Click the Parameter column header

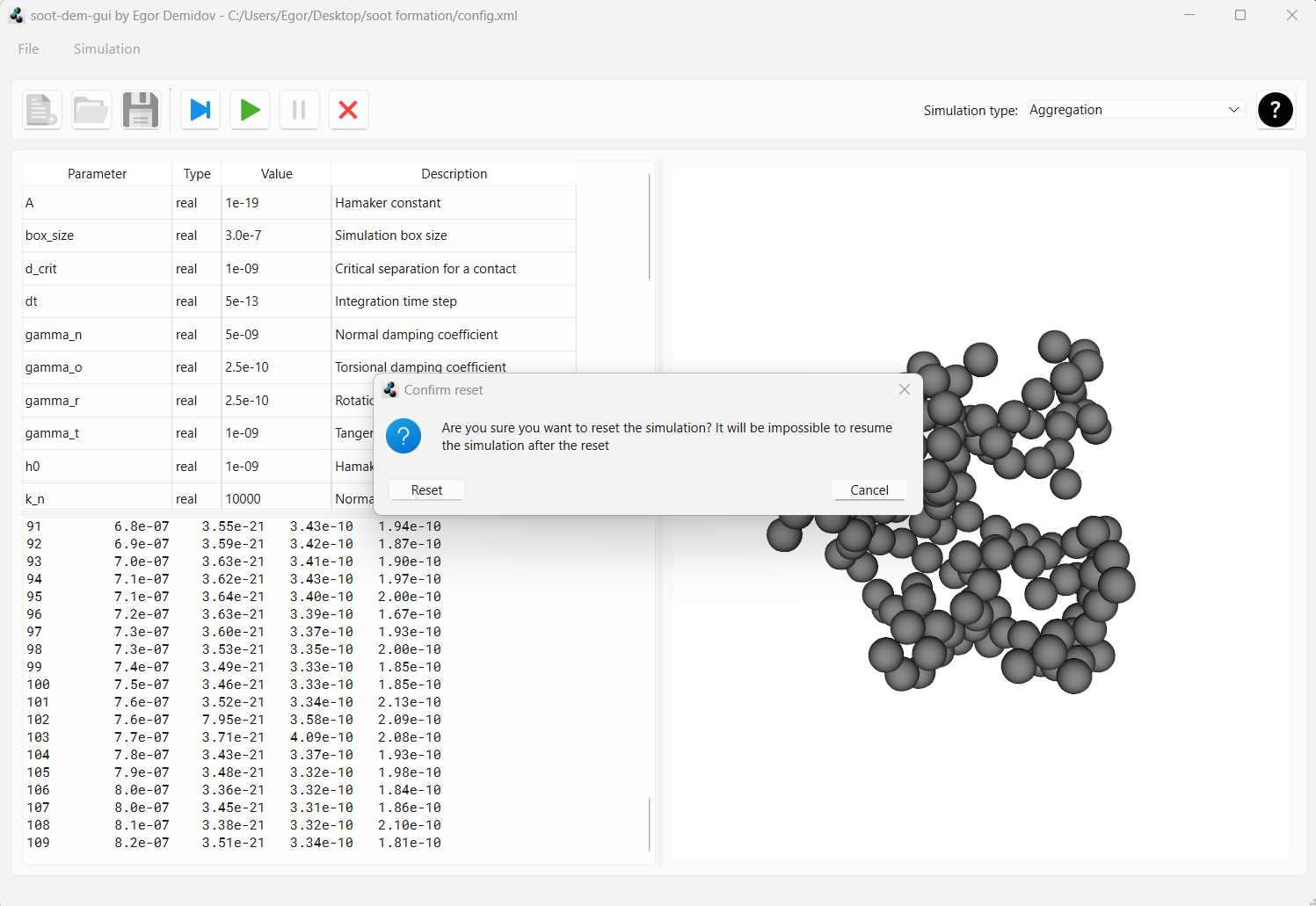click(x=97, y=174)
